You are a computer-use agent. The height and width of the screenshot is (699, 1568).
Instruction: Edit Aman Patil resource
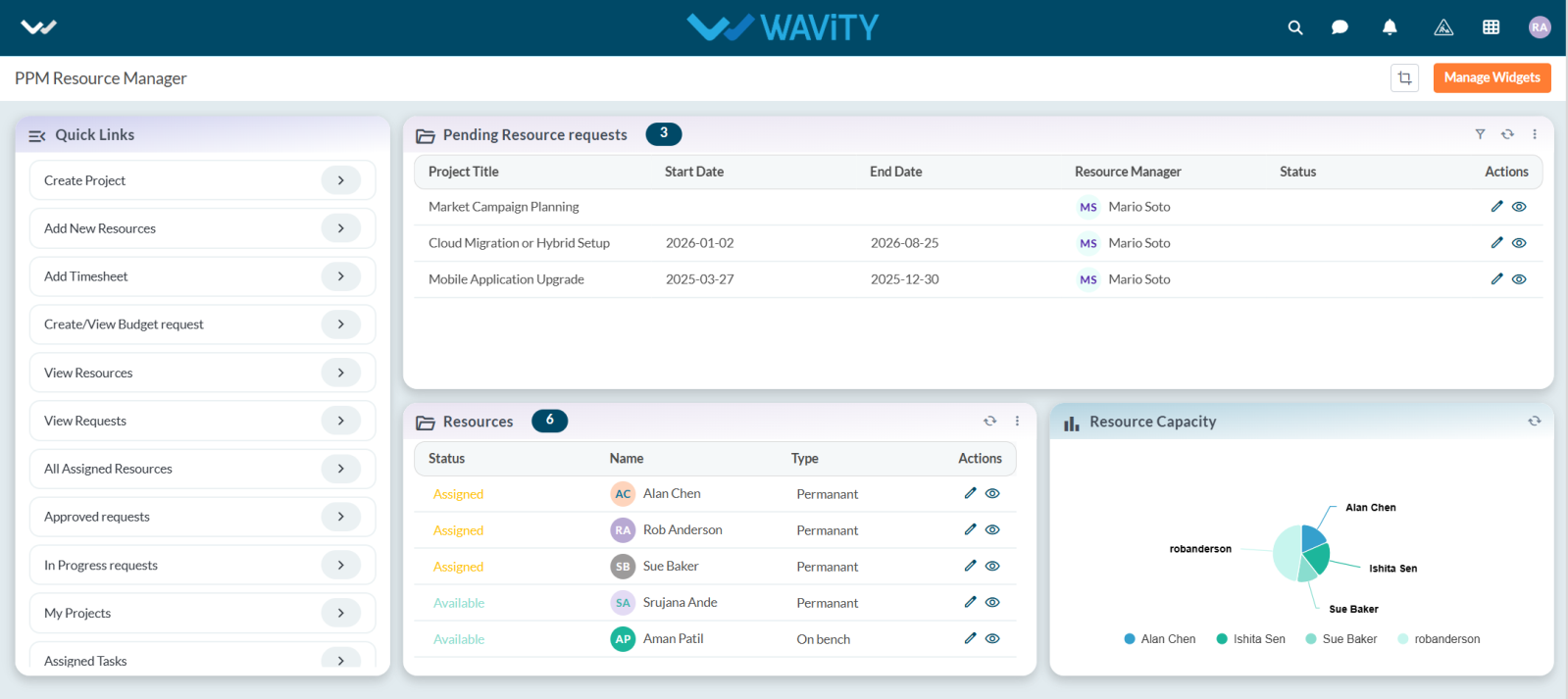(970, 638)
